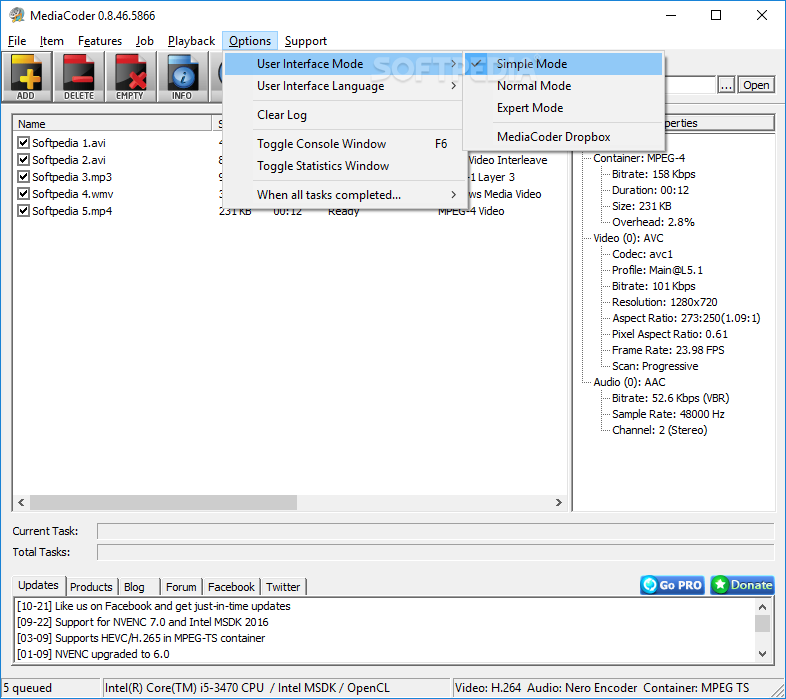Screen dimensions: 786x699
Task: Click the EMPTY list toolbar icon
Action: (130, 77)
